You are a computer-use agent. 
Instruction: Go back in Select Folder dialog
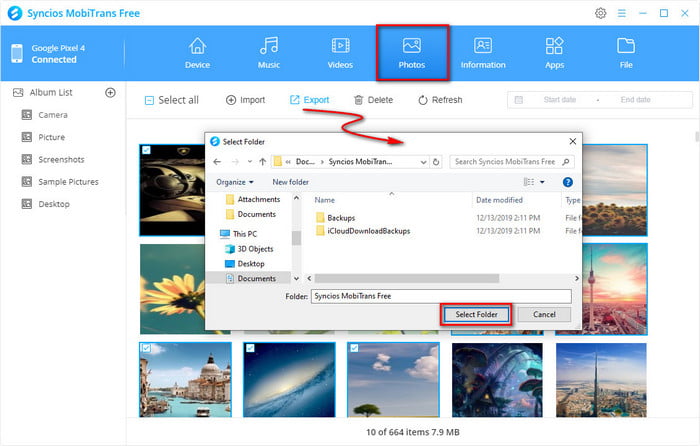tap(217, 162)
